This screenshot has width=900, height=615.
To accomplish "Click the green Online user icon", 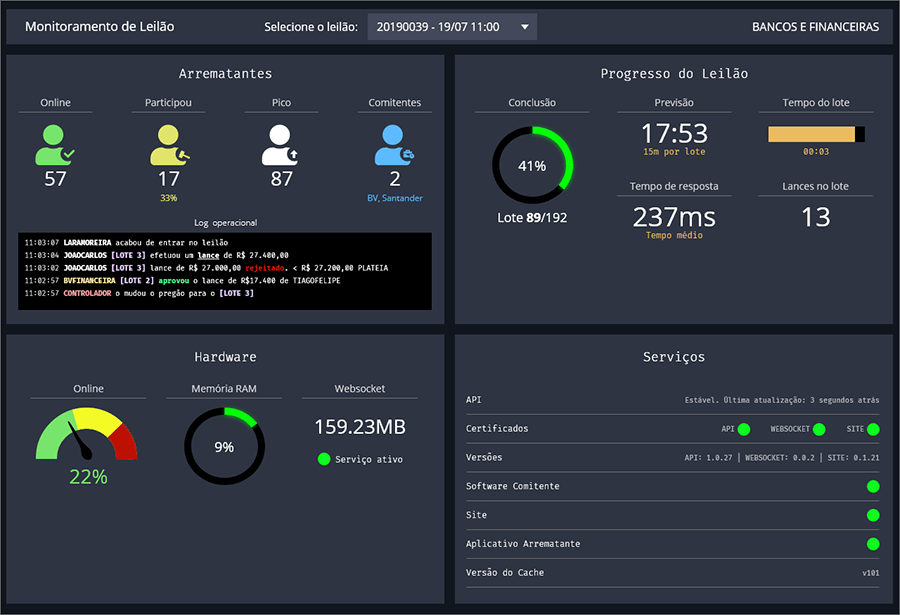I will coord(55,144).
